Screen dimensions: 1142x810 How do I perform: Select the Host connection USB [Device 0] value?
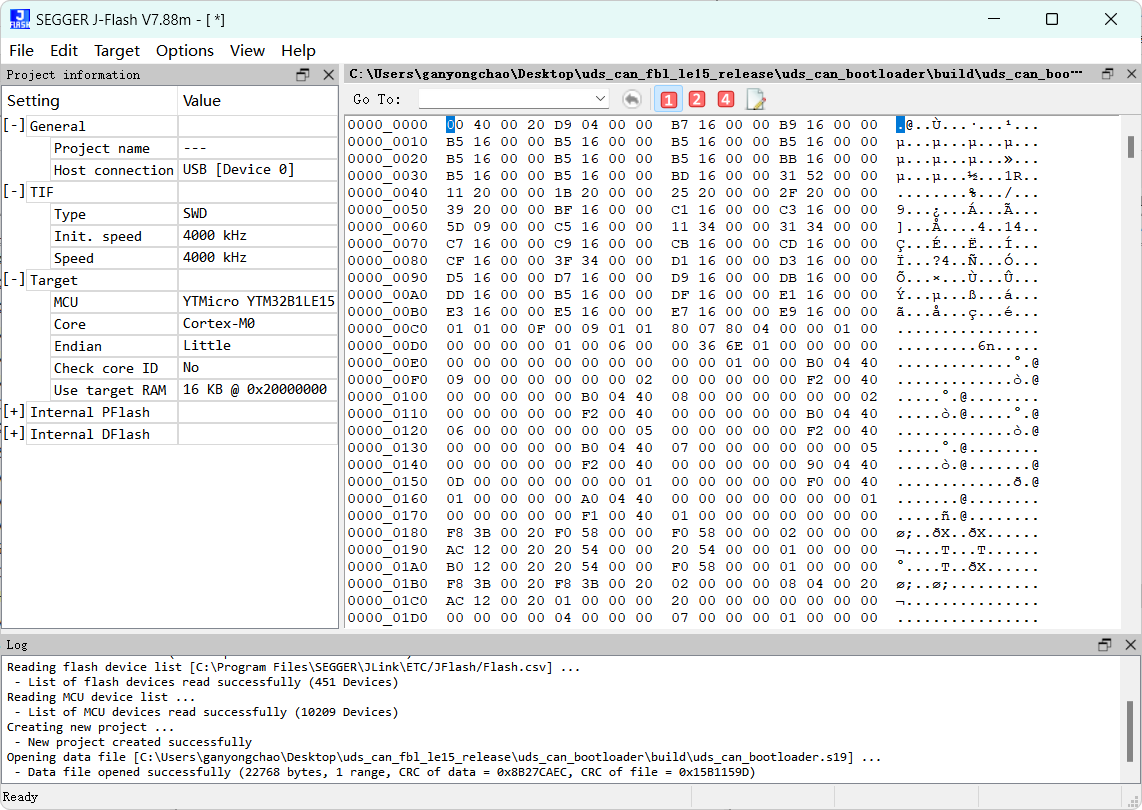259,170
